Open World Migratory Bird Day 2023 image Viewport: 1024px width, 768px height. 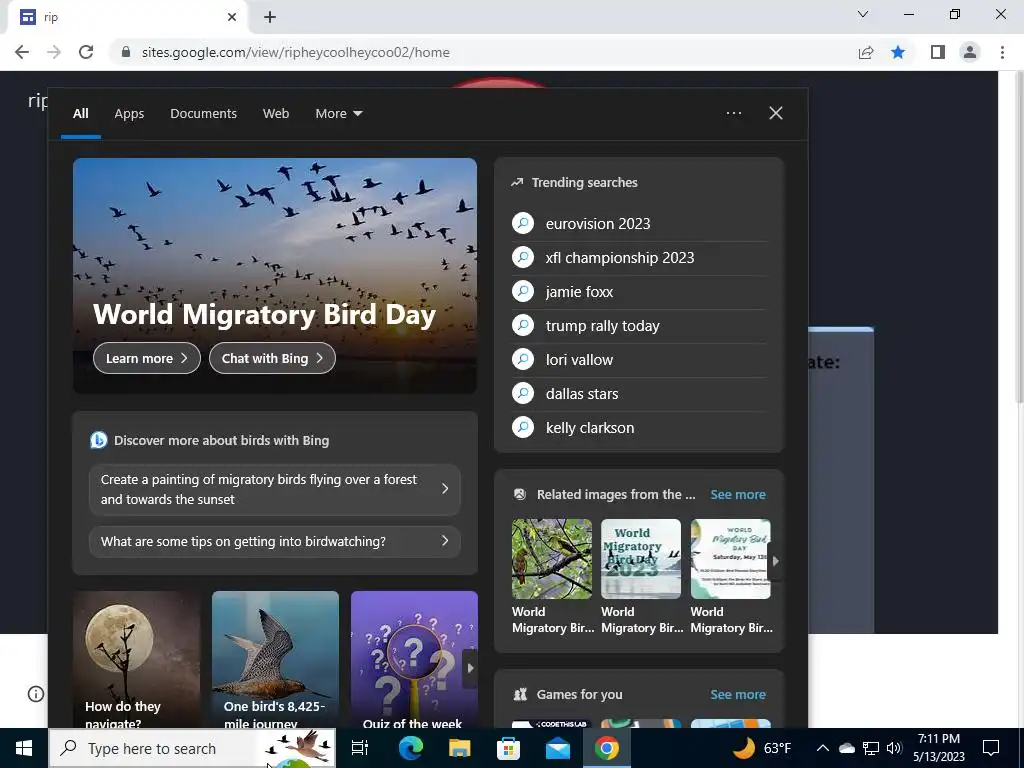coord(641,559)
